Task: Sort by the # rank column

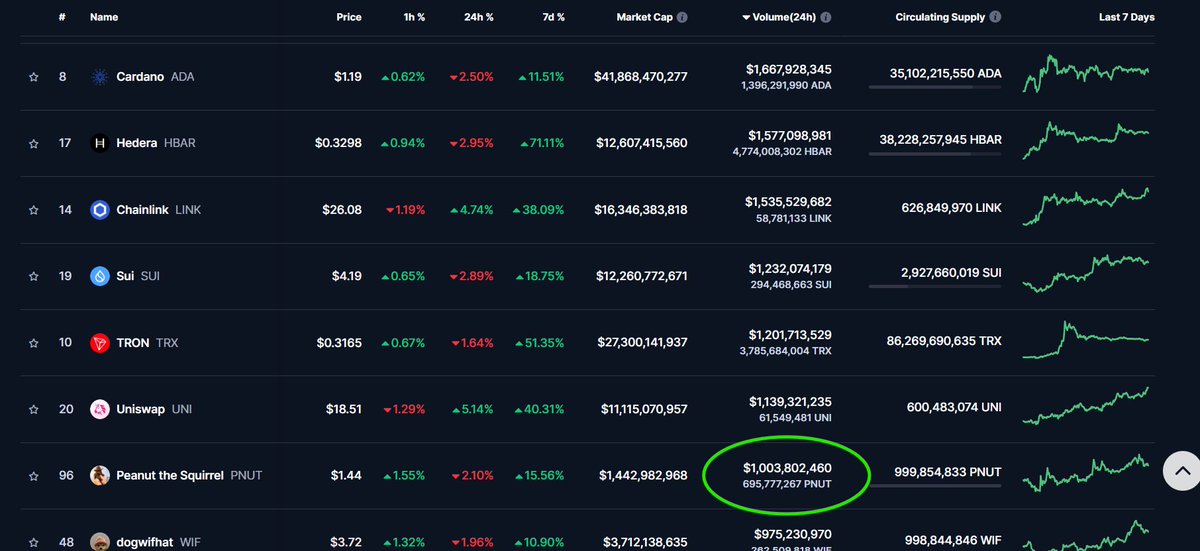Action: pos(62,18)
